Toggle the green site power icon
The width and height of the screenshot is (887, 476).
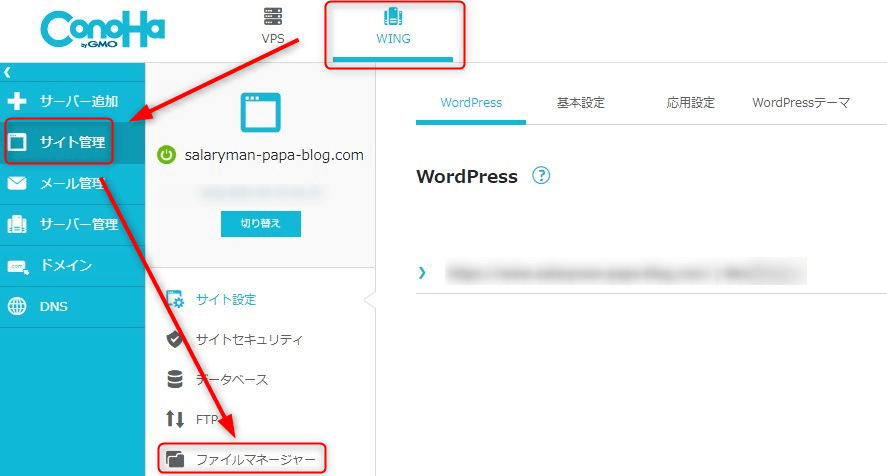[x=166, y=155]
